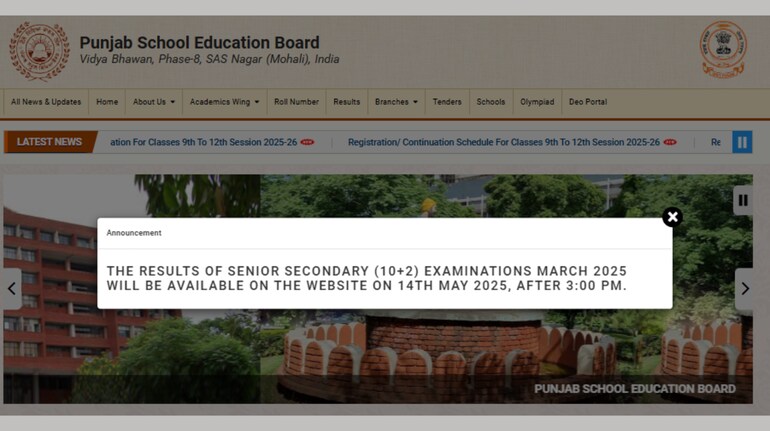Viewport: 770px width, 431px height.
Task: Open the Deo Portal link
Action: (x=588, y=102)
